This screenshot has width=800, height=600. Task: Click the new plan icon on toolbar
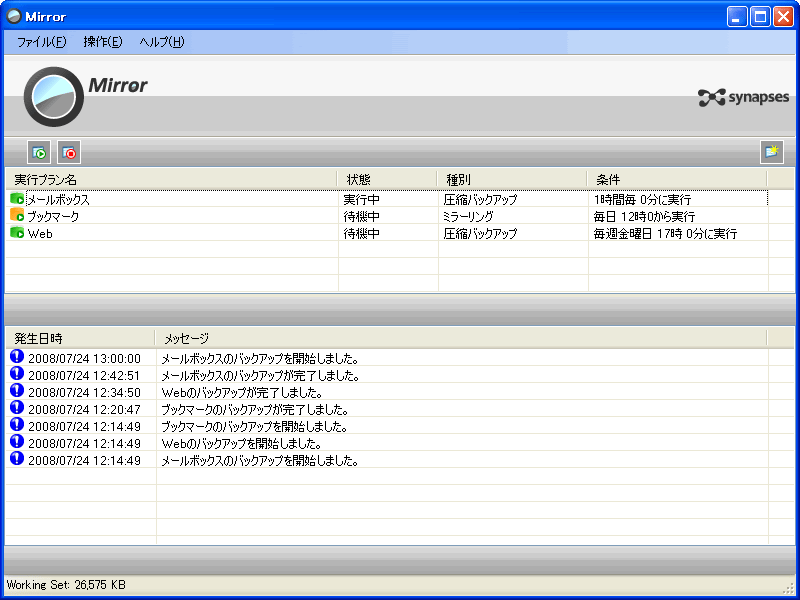coord(771,152)
